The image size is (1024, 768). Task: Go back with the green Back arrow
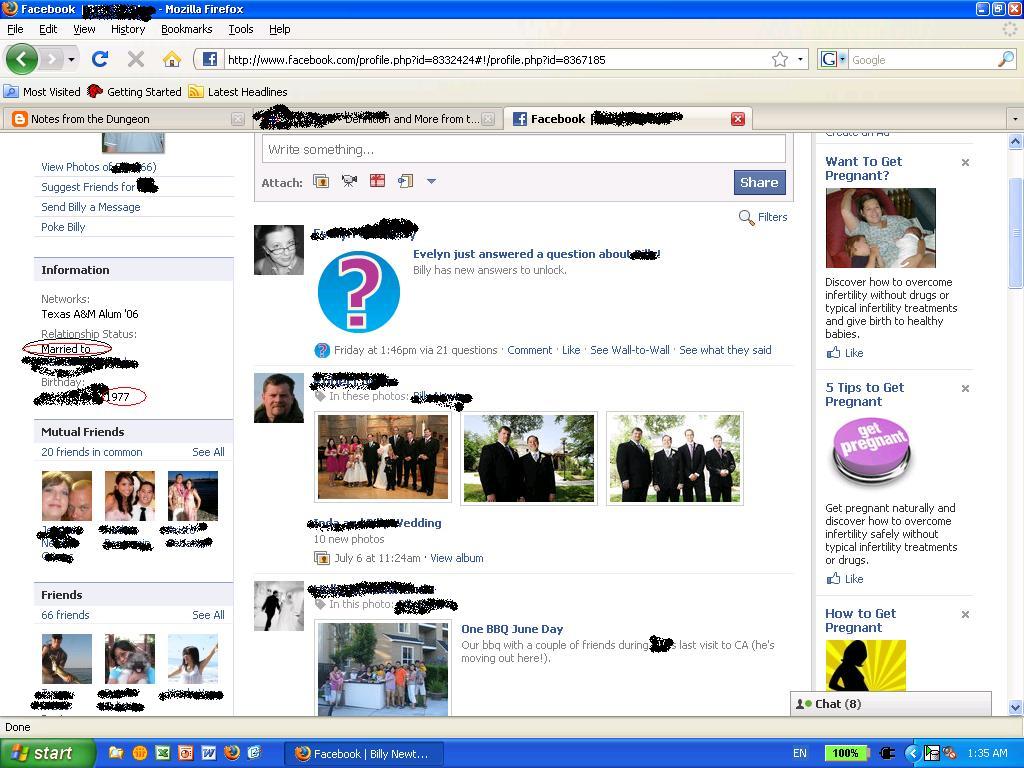point(22,59)
